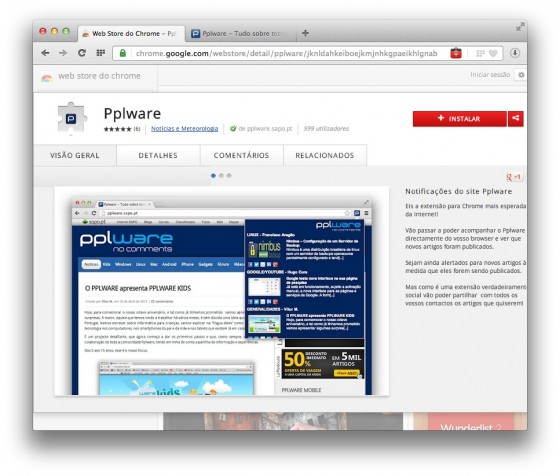This screenshot has width=560, height=476.
Task: Click the de pplware.sapo.pt publisher link
Action: point(265,129)
